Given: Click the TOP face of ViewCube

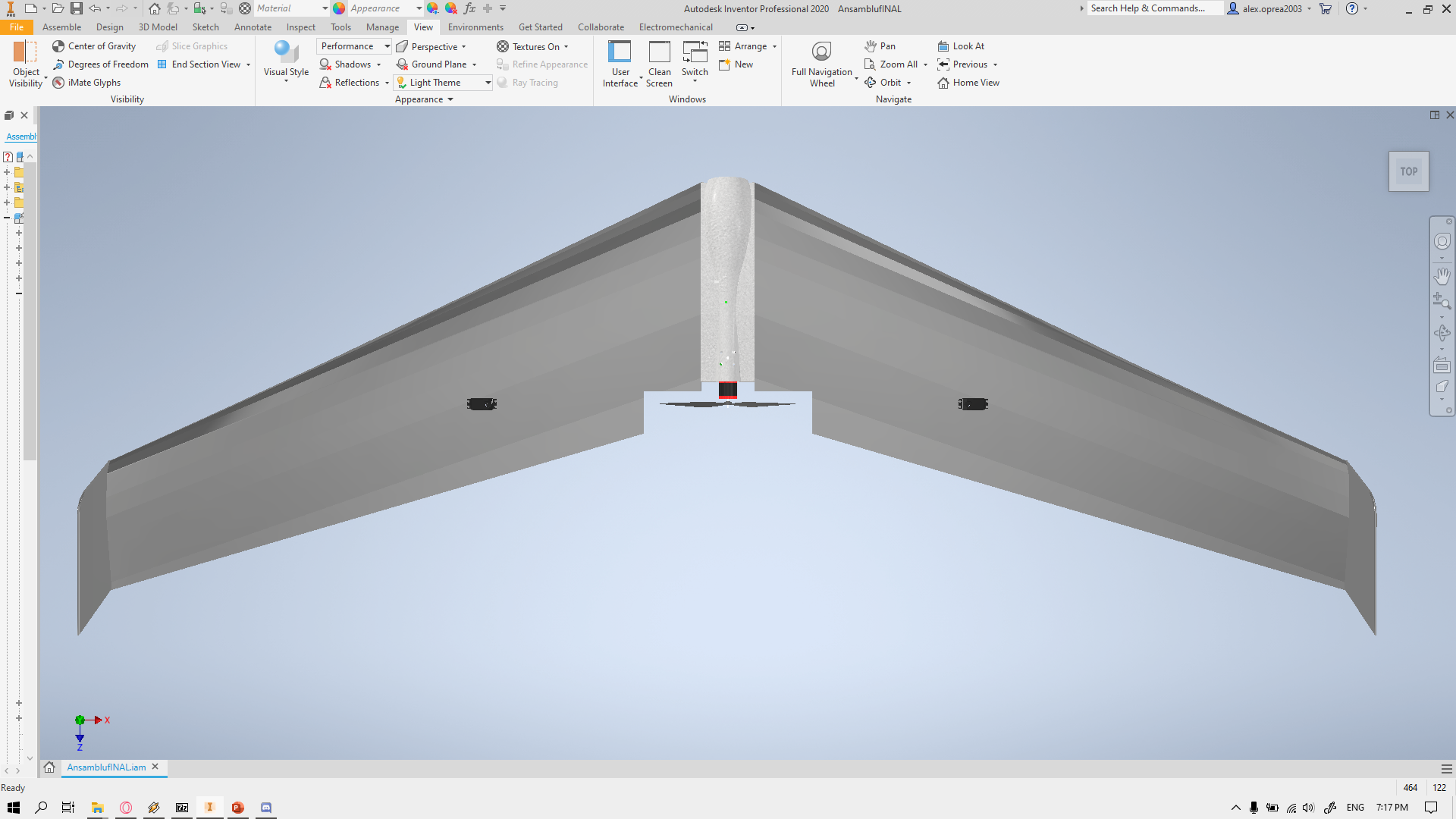Looking at the screenshot, I should click(1408, 171).
